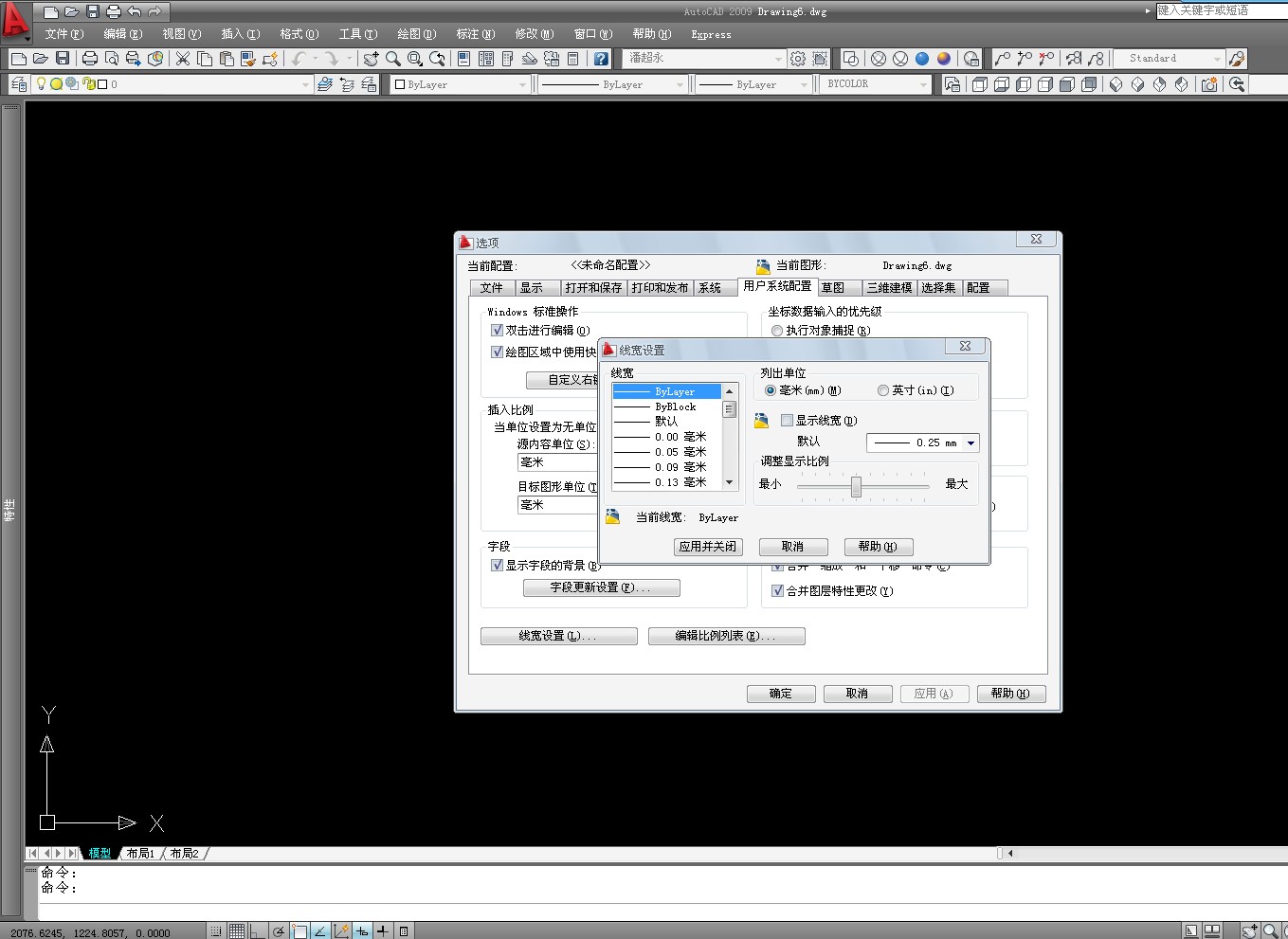Enable the 显示线宽 checkbox
This screenshot has width=1288, height=939.
click(x=787, y=420)
